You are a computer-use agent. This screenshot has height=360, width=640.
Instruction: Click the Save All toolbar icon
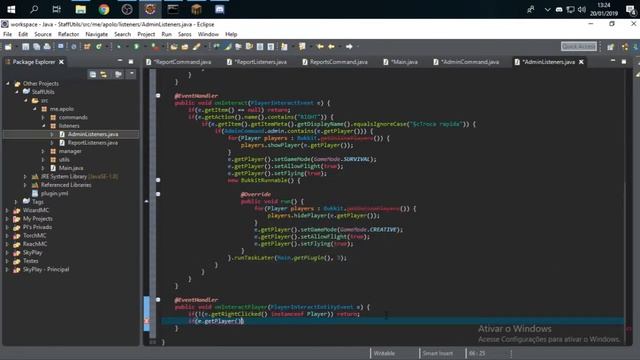pyautogui.click(x=36, y=47)
